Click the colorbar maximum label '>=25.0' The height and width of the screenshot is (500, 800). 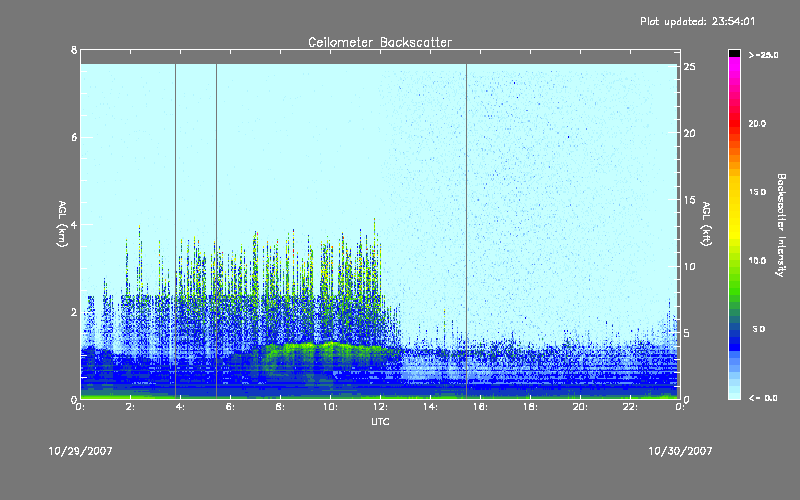[763, 55]
